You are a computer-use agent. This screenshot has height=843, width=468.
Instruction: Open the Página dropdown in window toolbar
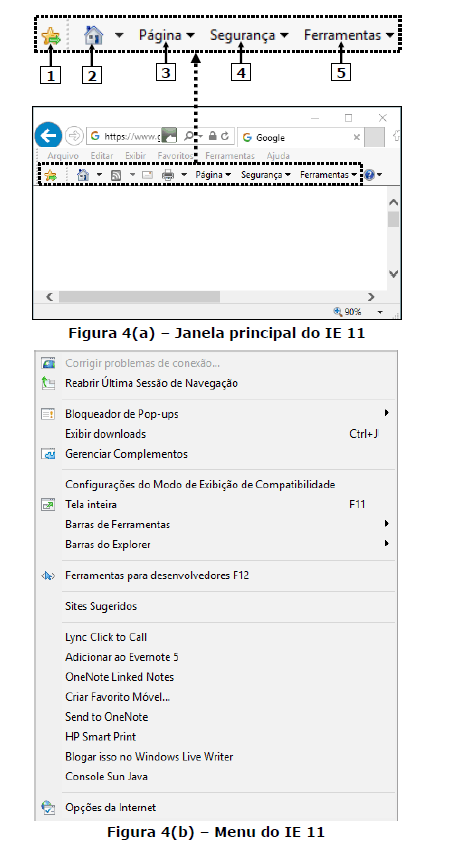click(213, 175)
